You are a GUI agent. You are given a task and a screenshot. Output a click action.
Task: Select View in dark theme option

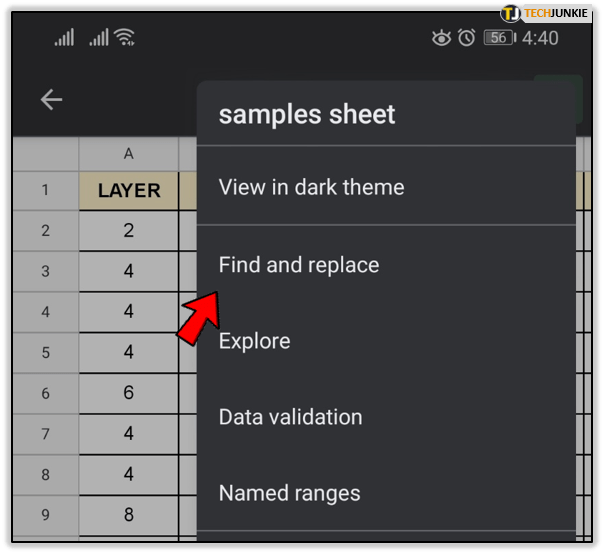tap(311, 187)
